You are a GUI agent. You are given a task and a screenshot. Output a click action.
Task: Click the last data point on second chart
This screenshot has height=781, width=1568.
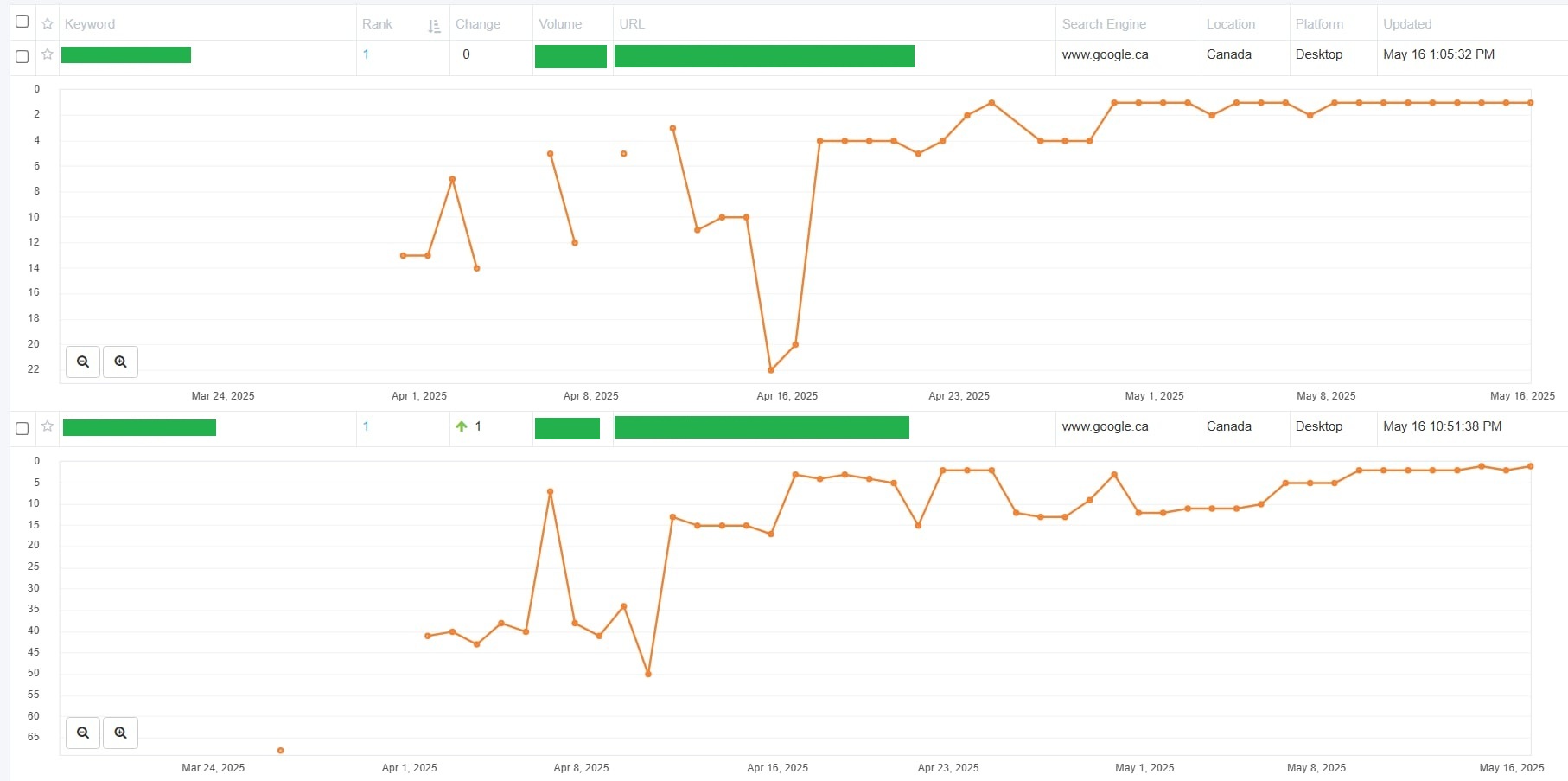pos(1531,466)
